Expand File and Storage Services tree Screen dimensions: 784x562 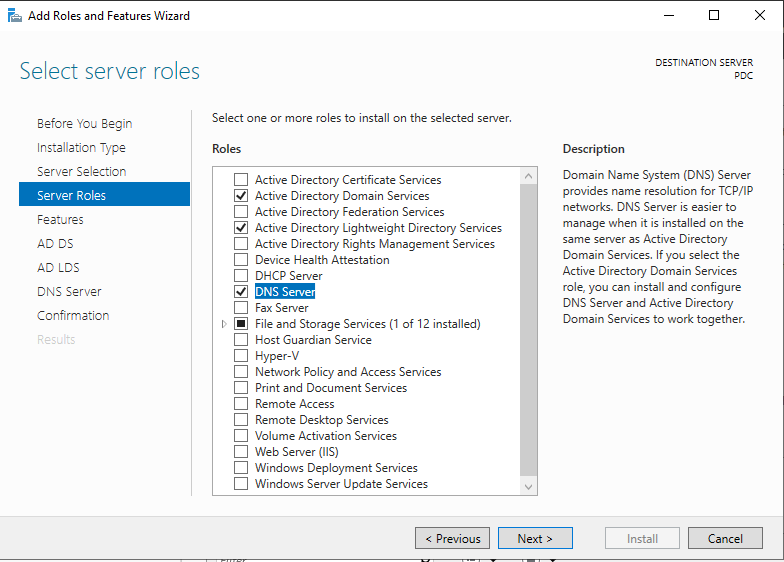point(224,324)
